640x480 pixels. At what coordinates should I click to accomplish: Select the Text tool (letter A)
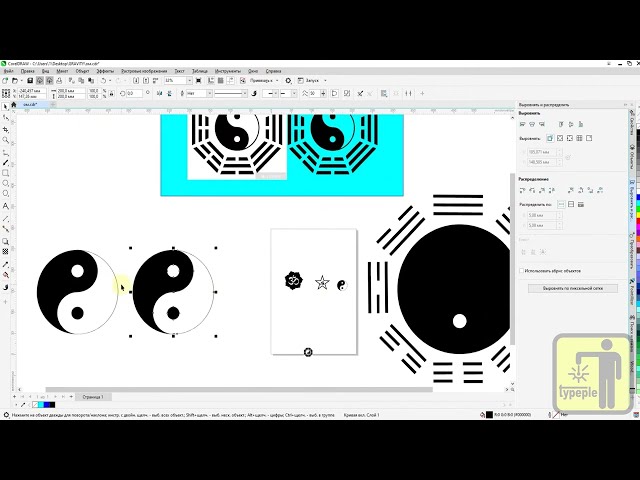point(5,206)
